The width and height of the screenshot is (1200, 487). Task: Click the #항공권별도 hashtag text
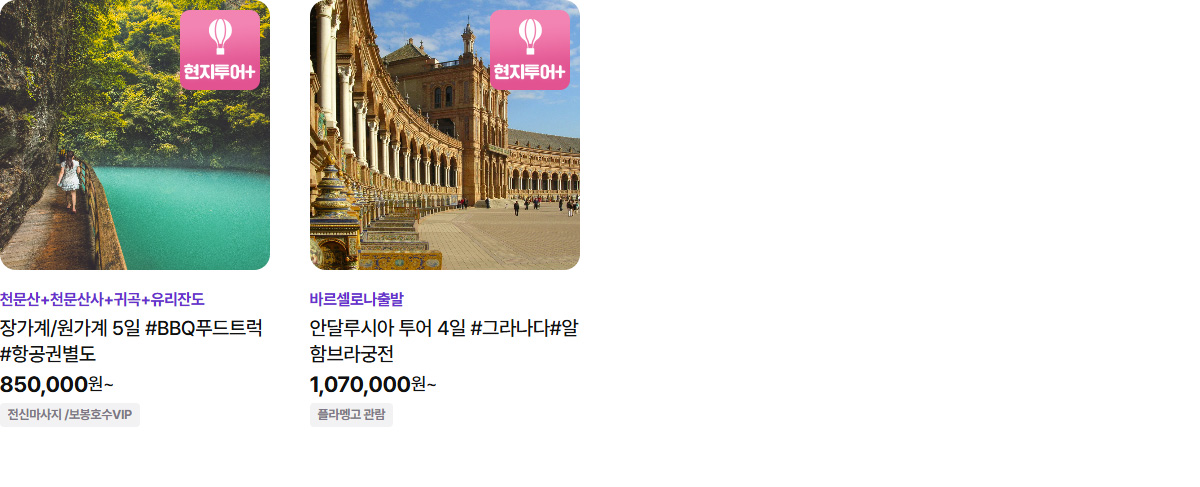48,354
